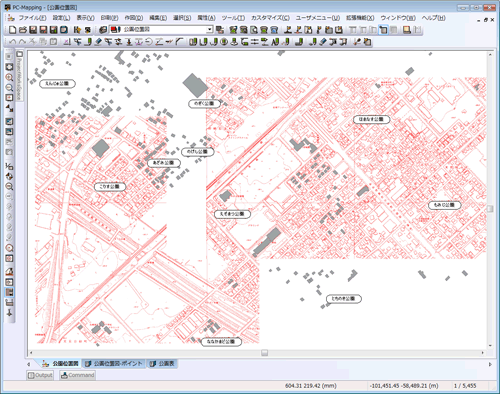Open the 印刷(P) menu
This screenshot has height=394, width=500.
[109, 18]
